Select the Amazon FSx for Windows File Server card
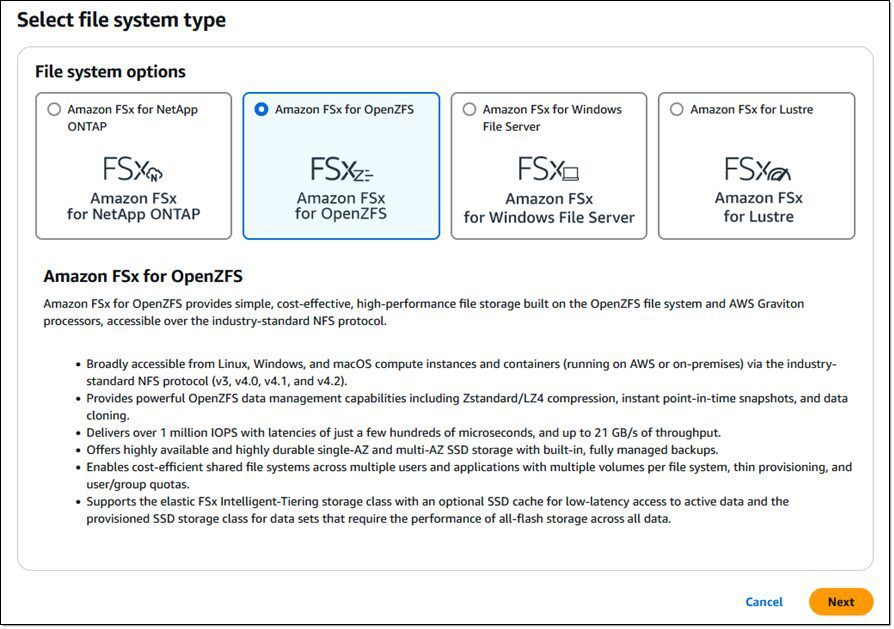Screen dimensions: 894x629 549,165
